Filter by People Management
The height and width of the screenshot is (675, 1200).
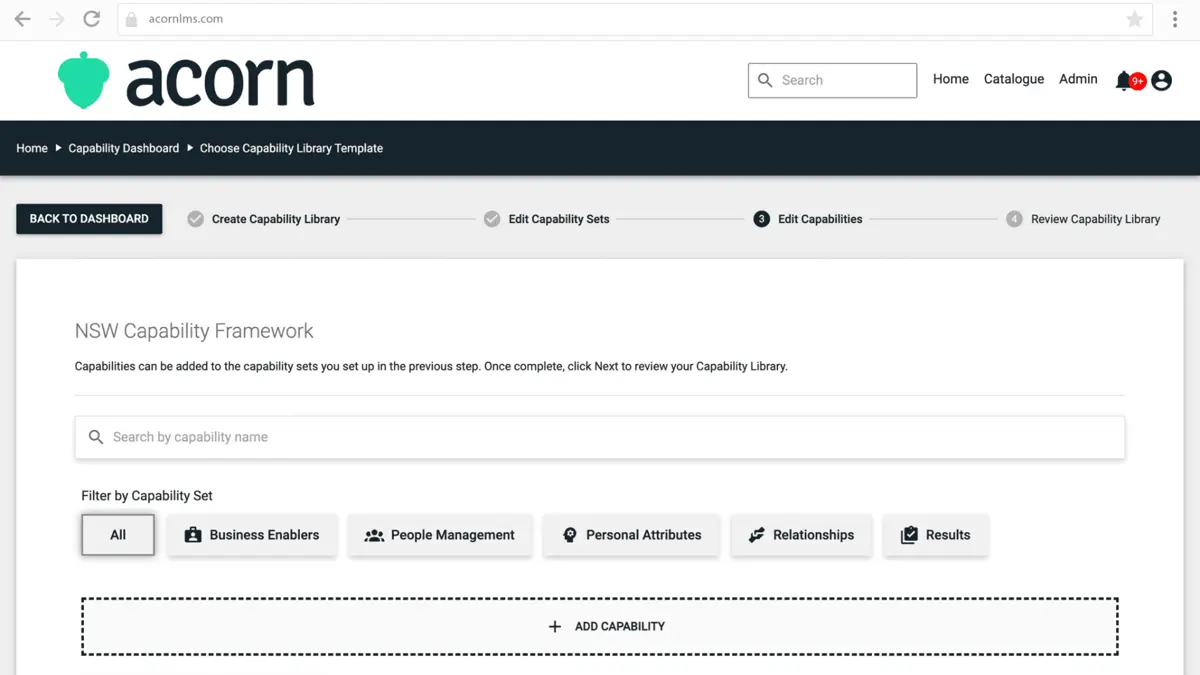(x=440, y=535)
